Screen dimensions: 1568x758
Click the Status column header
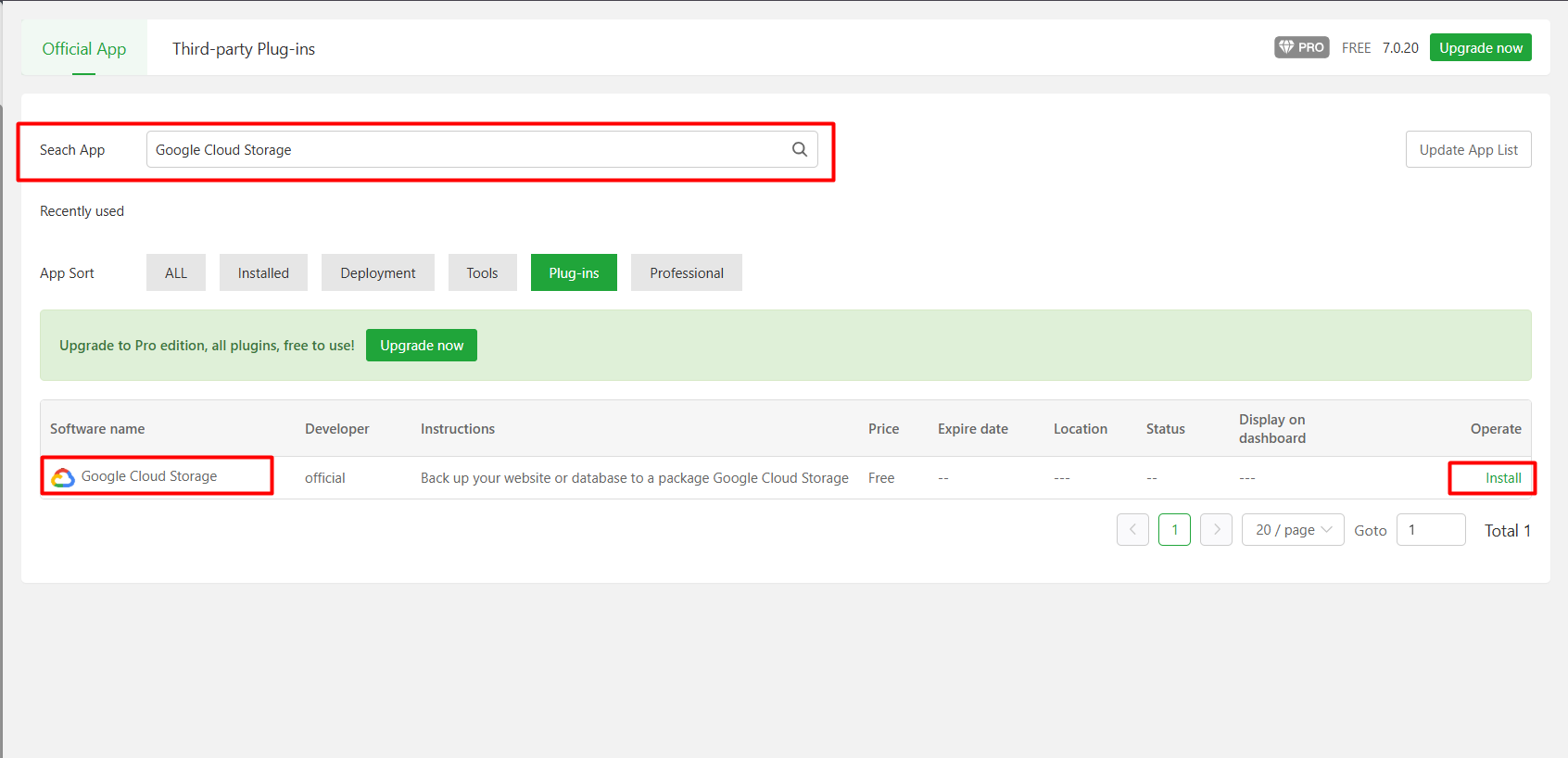(1166, 429)
